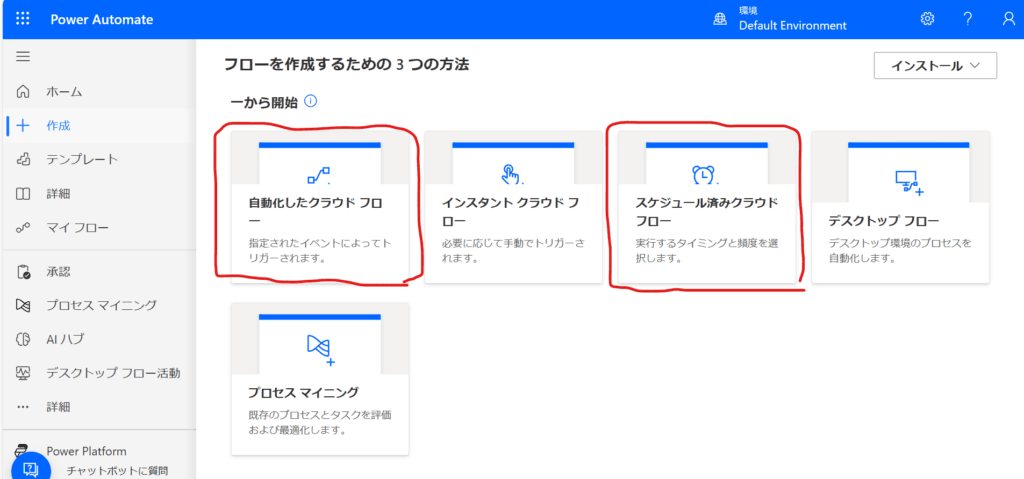Click the process mining card icon

tap(320, 350)
